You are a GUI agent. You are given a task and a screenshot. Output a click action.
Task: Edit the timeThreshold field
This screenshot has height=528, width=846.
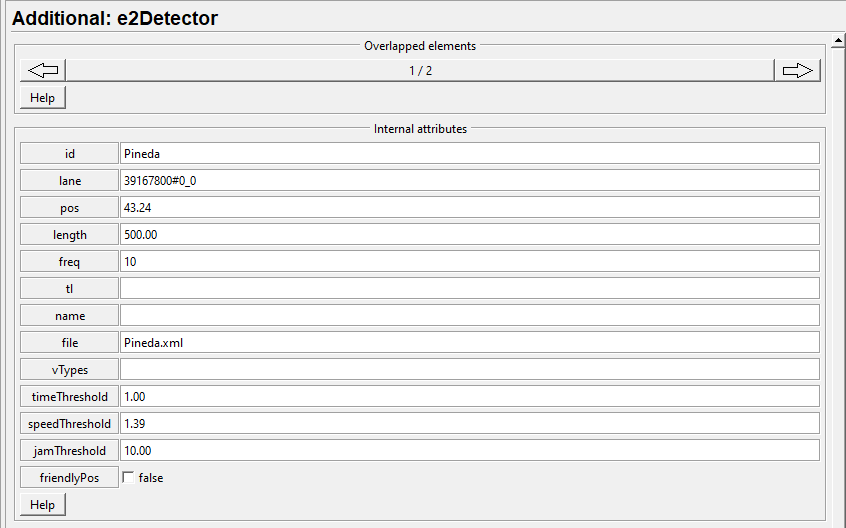469,397
